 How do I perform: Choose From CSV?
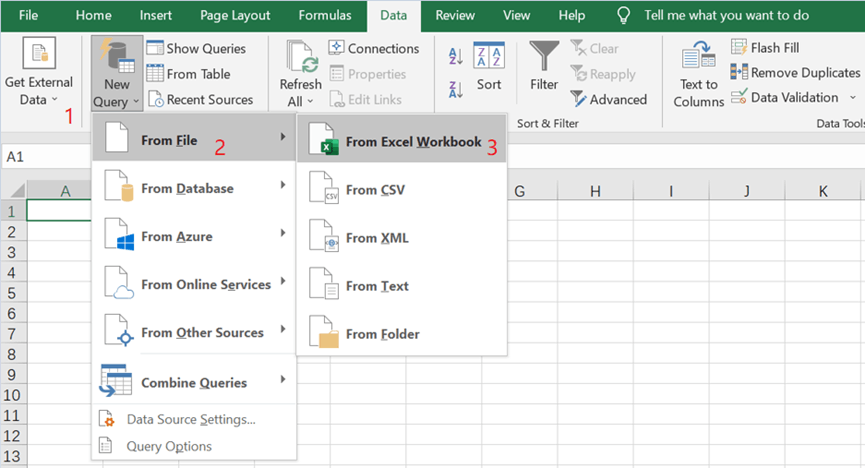click(402, 189)
